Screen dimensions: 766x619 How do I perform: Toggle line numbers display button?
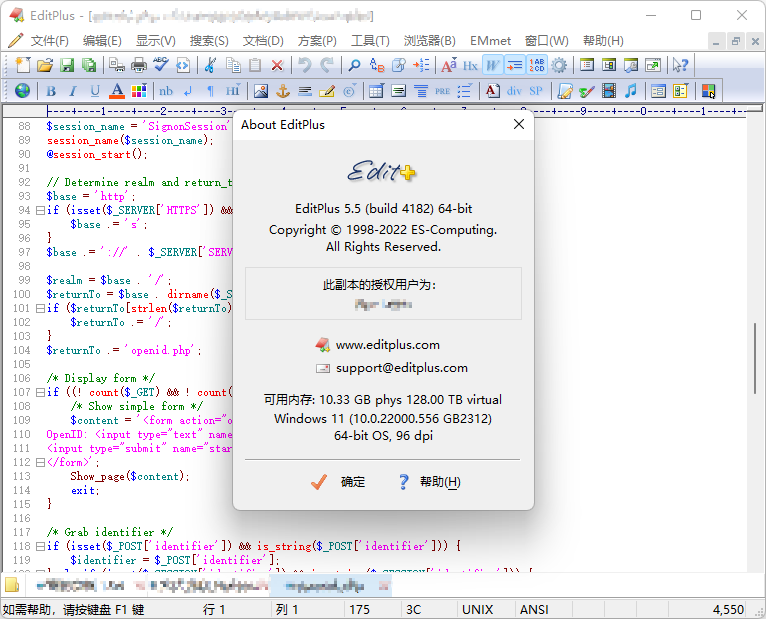537,65
